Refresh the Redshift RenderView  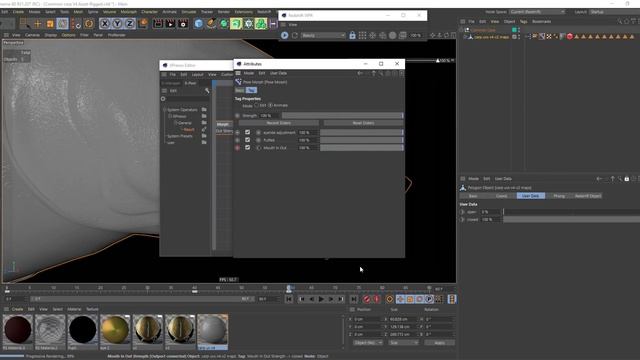(295, 36)
